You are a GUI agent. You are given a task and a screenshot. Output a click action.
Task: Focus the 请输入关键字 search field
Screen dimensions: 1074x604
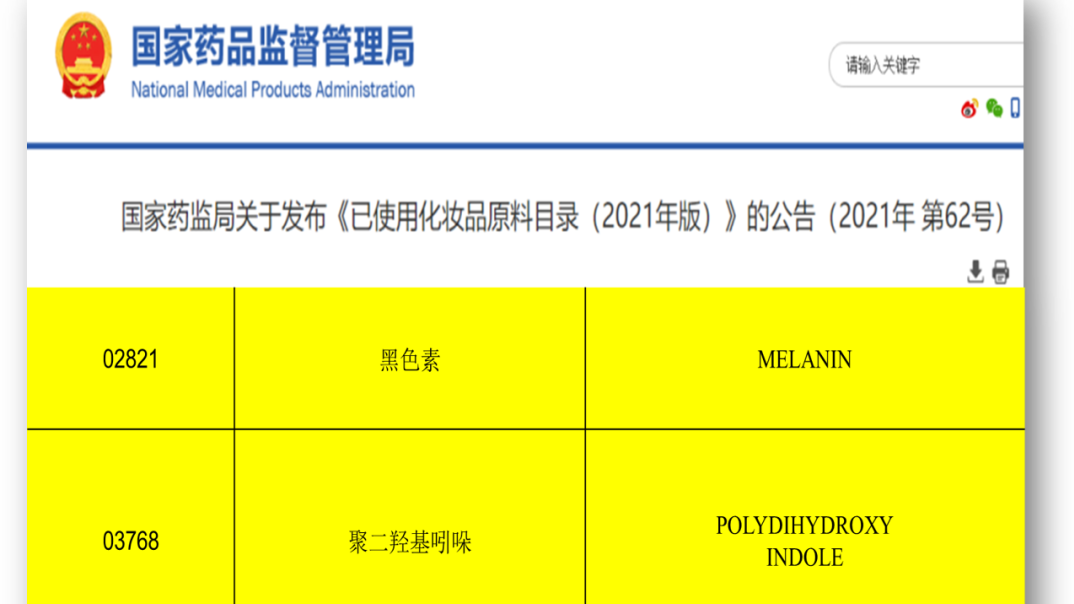(926, 65)
